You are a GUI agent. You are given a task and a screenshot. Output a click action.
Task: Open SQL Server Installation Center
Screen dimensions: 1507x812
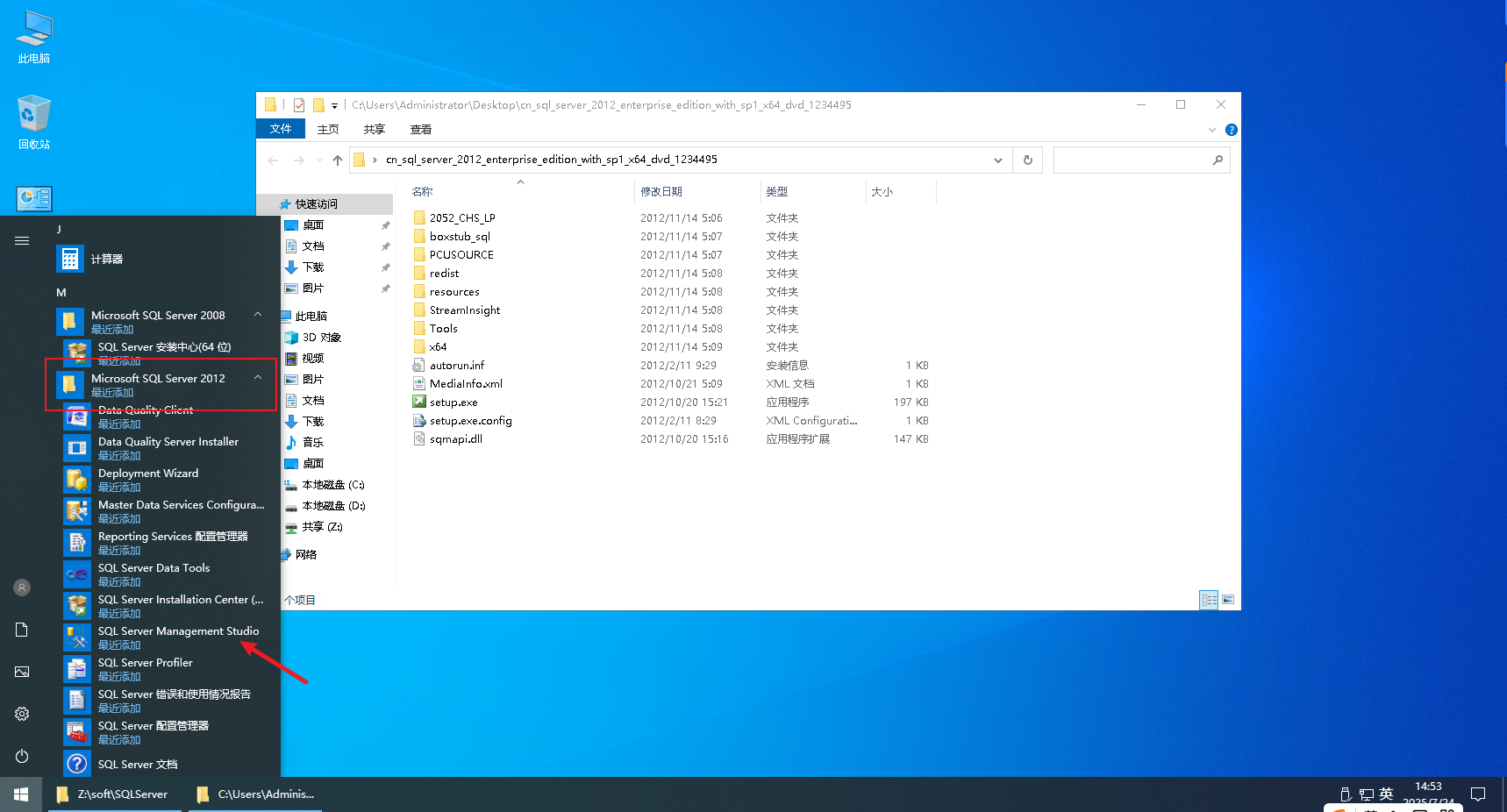point(162,606)
